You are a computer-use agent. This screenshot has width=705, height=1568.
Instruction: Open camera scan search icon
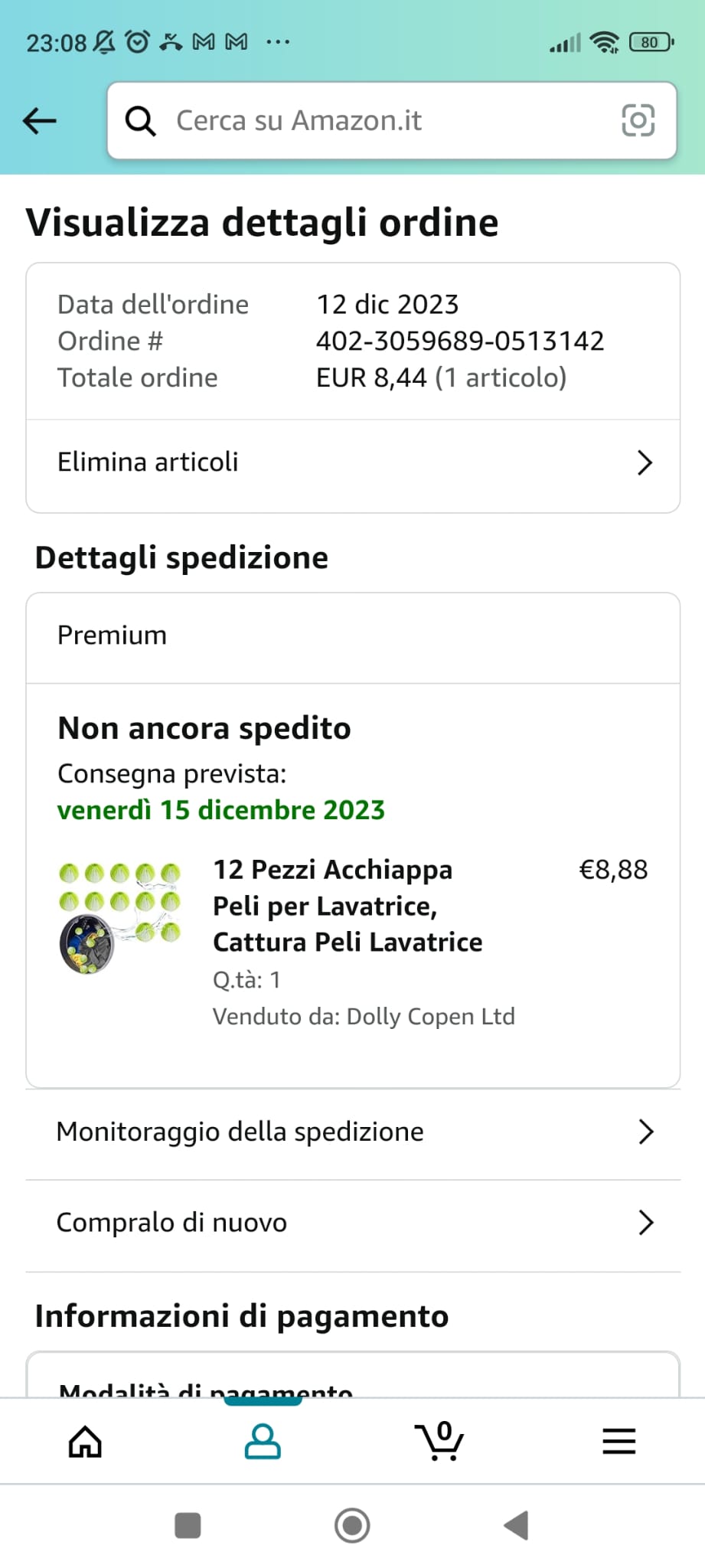click(638, 121)
